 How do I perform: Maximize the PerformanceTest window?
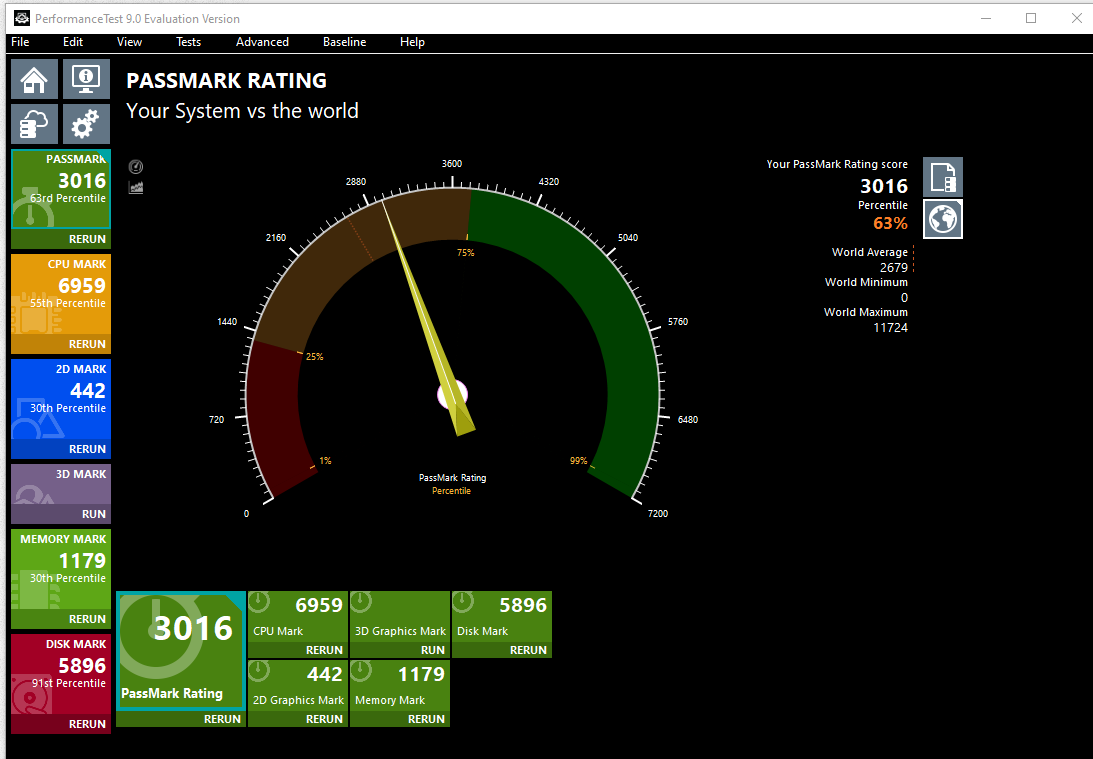click(1031, 18)
